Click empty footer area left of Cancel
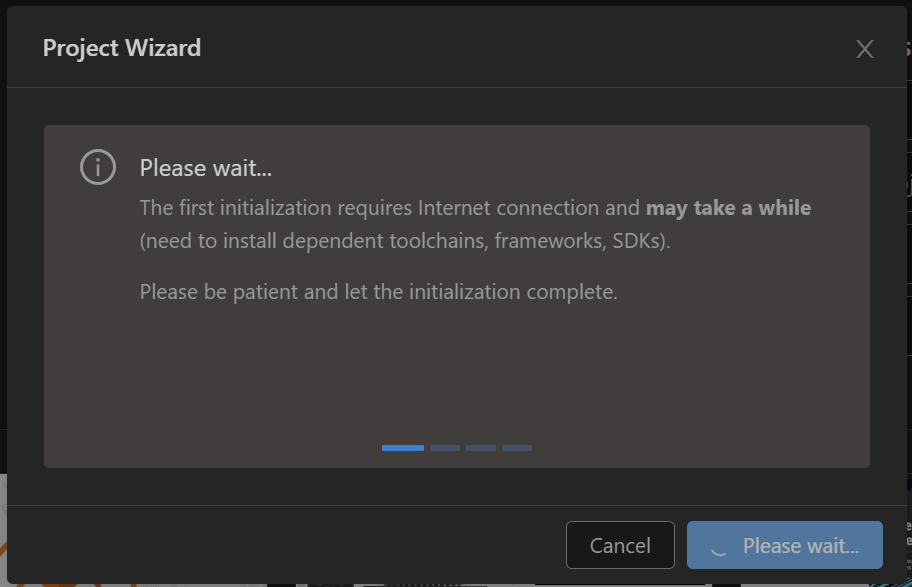 click(280, 545)
